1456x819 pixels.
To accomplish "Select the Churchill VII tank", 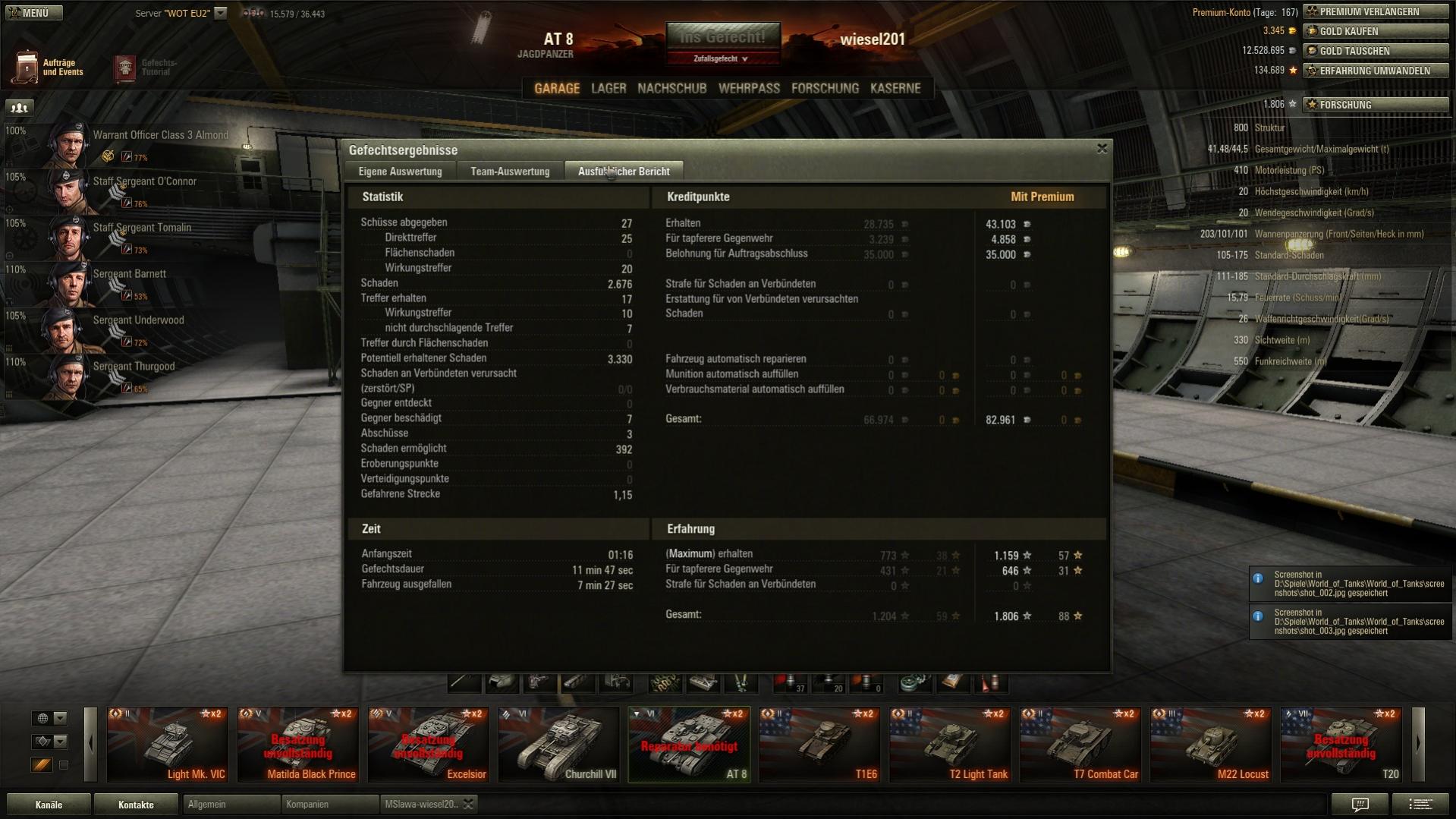I will tap(559, 744).
